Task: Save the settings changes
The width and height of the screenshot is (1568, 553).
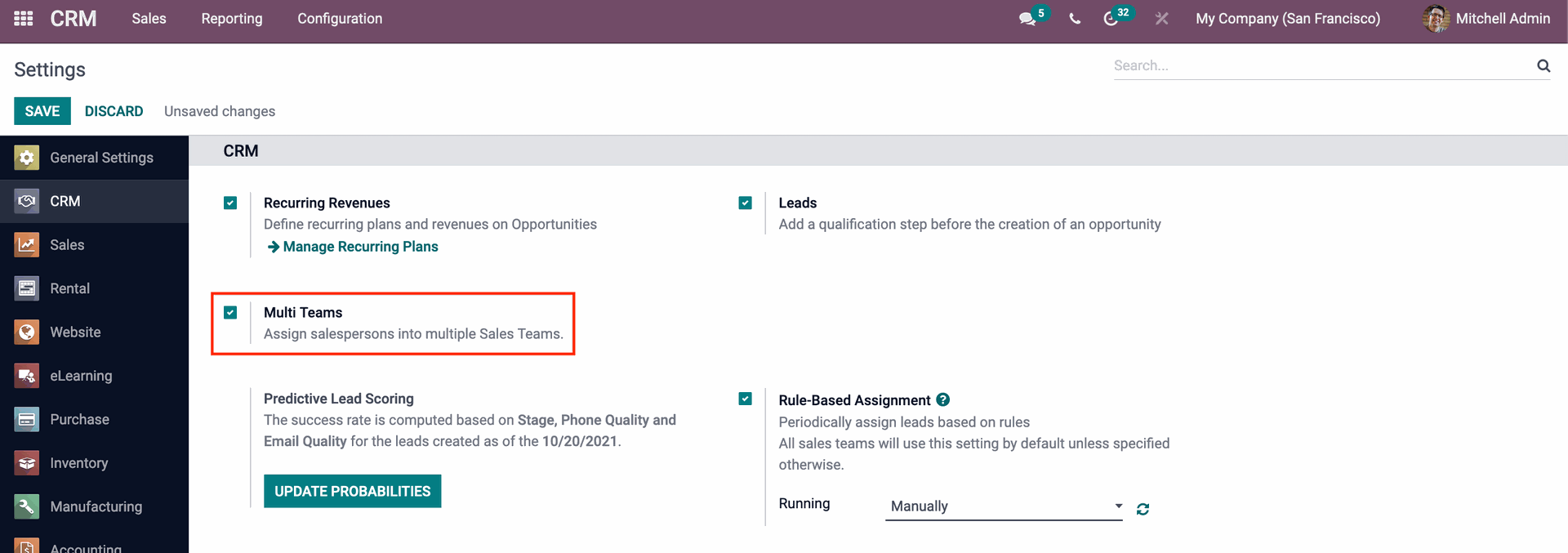Action: pyautogui.click(x=42, y=111)
